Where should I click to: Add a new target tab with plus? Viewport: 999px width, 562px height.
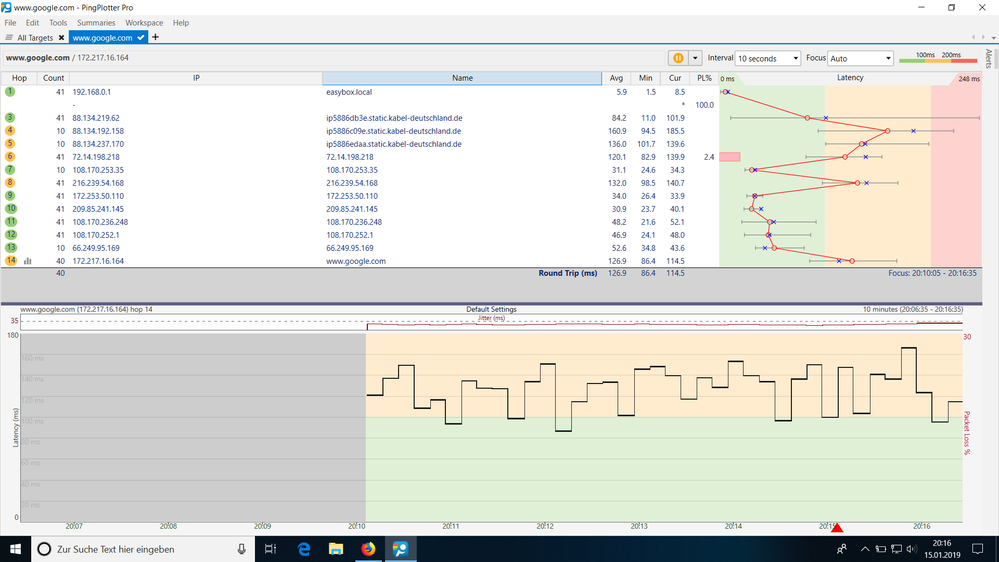click(155, 37)
